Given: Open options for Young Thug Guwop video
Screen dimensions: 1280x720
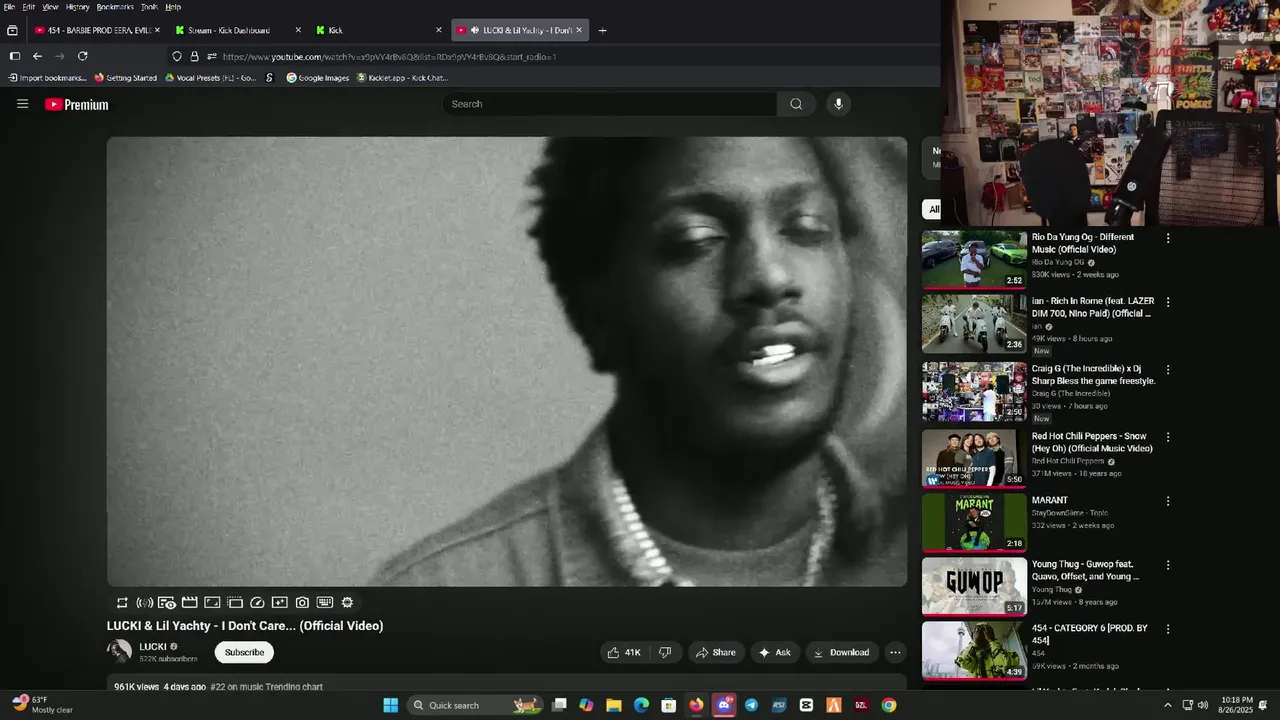Looking at the screenshot, I should pos(1167,565).
